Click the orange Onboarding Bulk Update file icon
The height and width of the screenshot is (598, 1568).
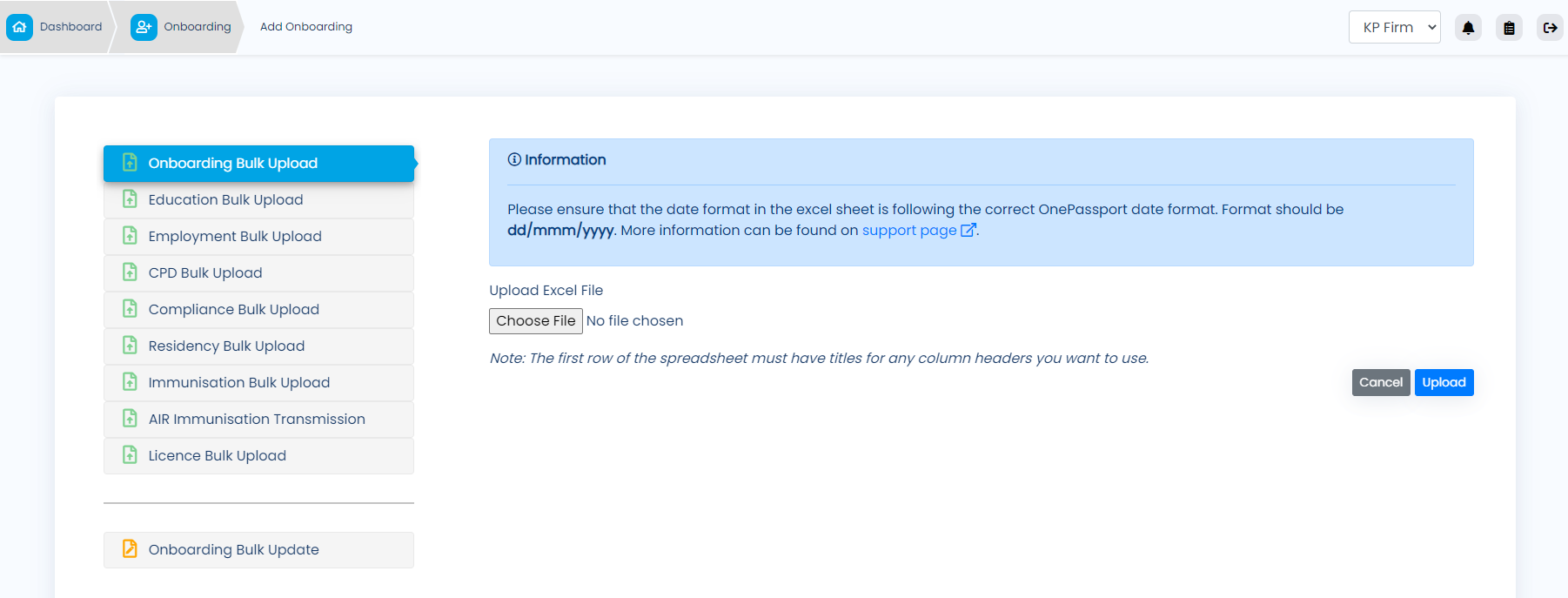130,548
